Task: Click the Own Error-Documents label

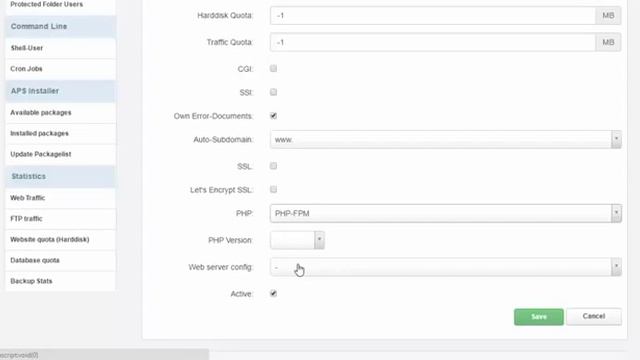Action: [x=213, y=116]
